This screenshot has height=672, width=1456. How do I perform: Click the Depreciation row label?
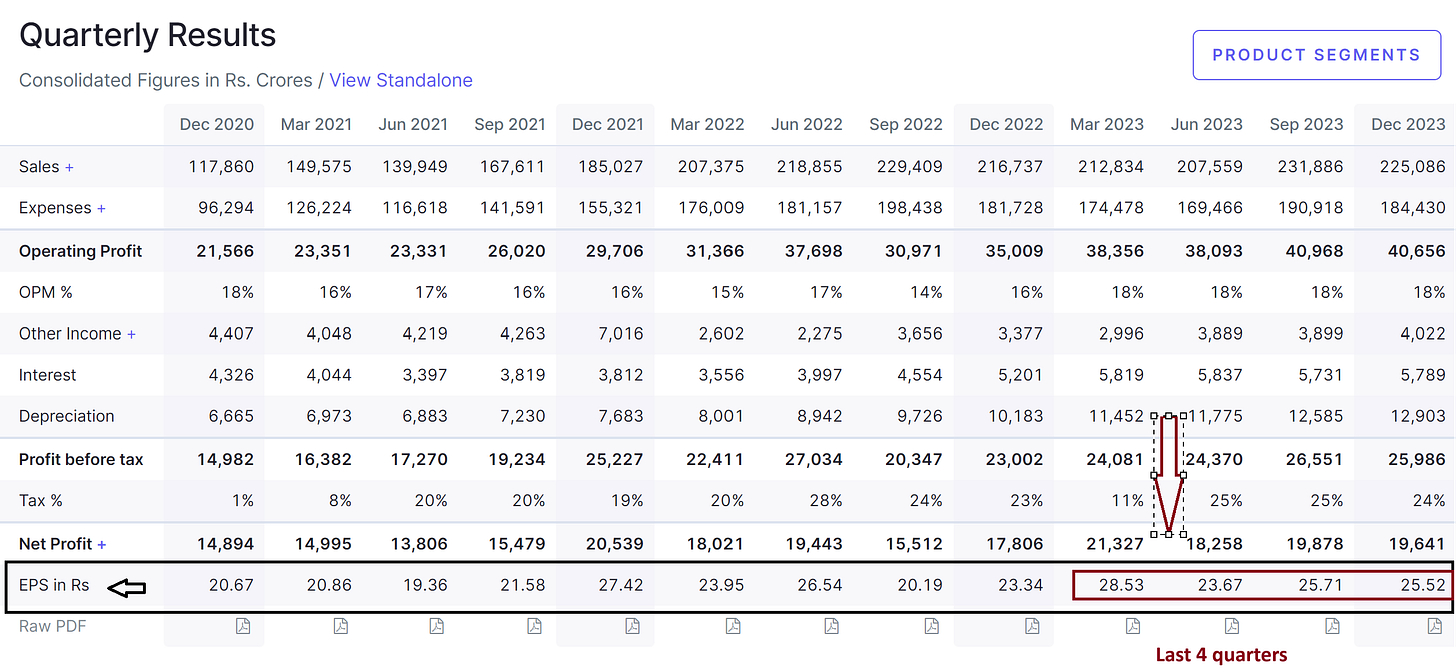[x=67, y=416]
